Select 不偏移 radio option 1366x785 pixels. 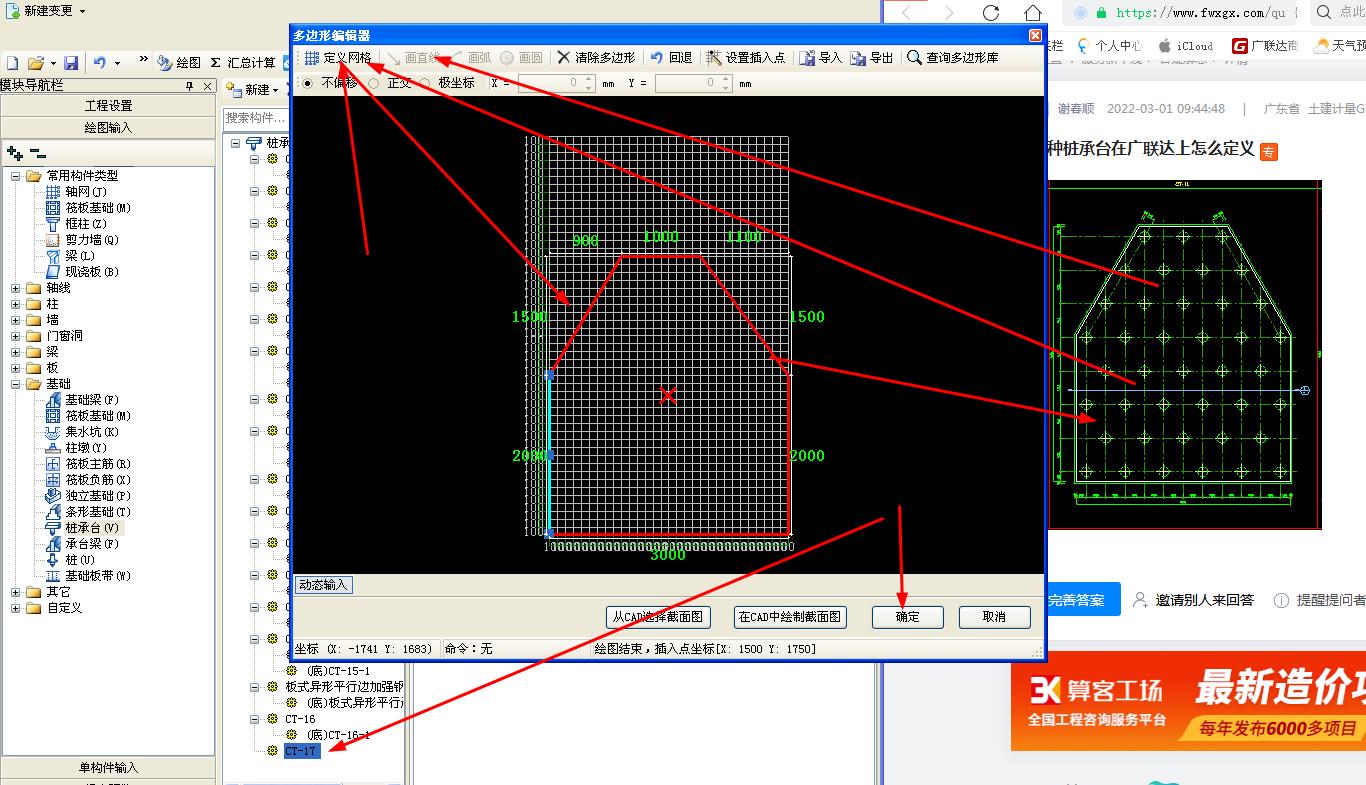pyautogui.click(x=307, y=83)
